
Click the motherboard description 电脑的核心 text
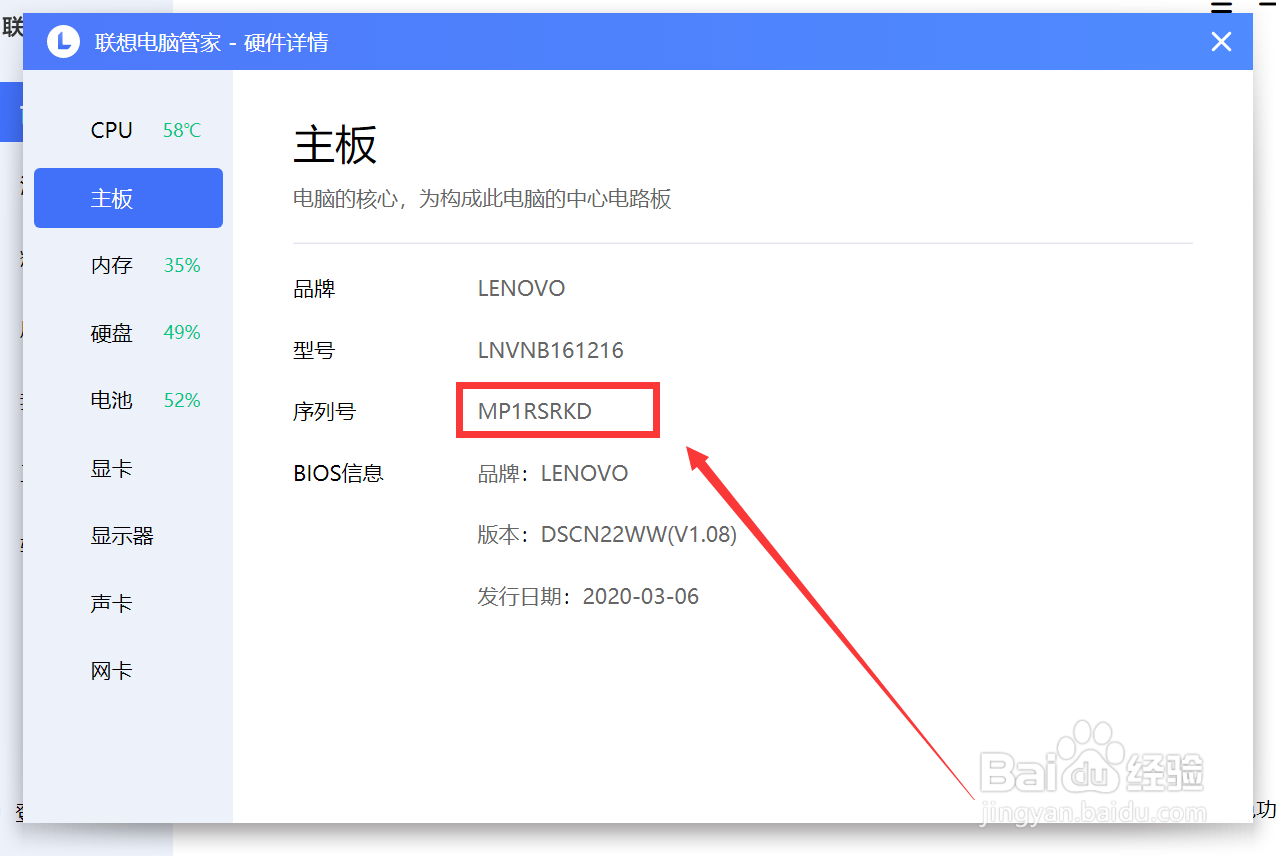[x=482, y=198]
